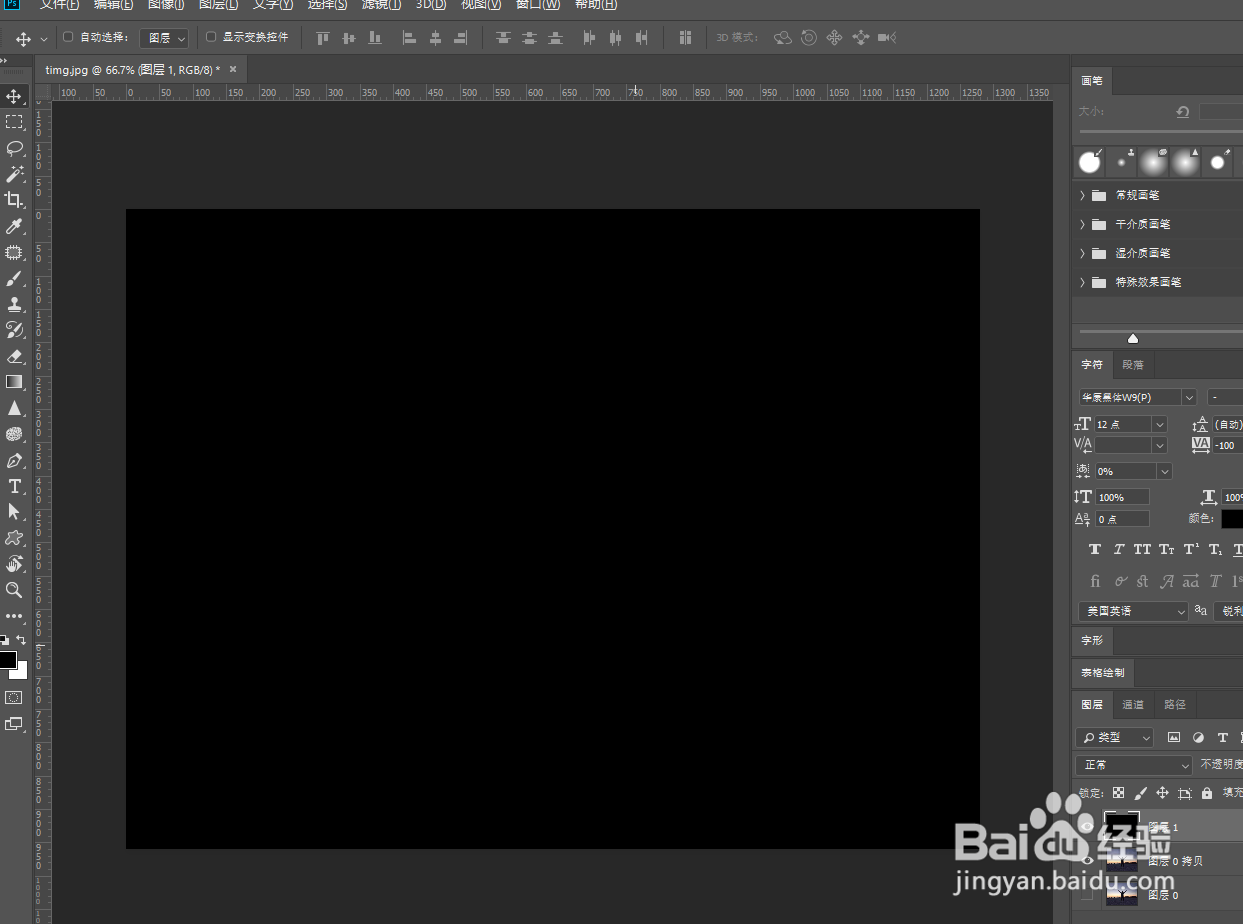This screenshot has width=1243, height=924.
Task: Switch to the 通道 tab
Action: [x=1133, y=704]
